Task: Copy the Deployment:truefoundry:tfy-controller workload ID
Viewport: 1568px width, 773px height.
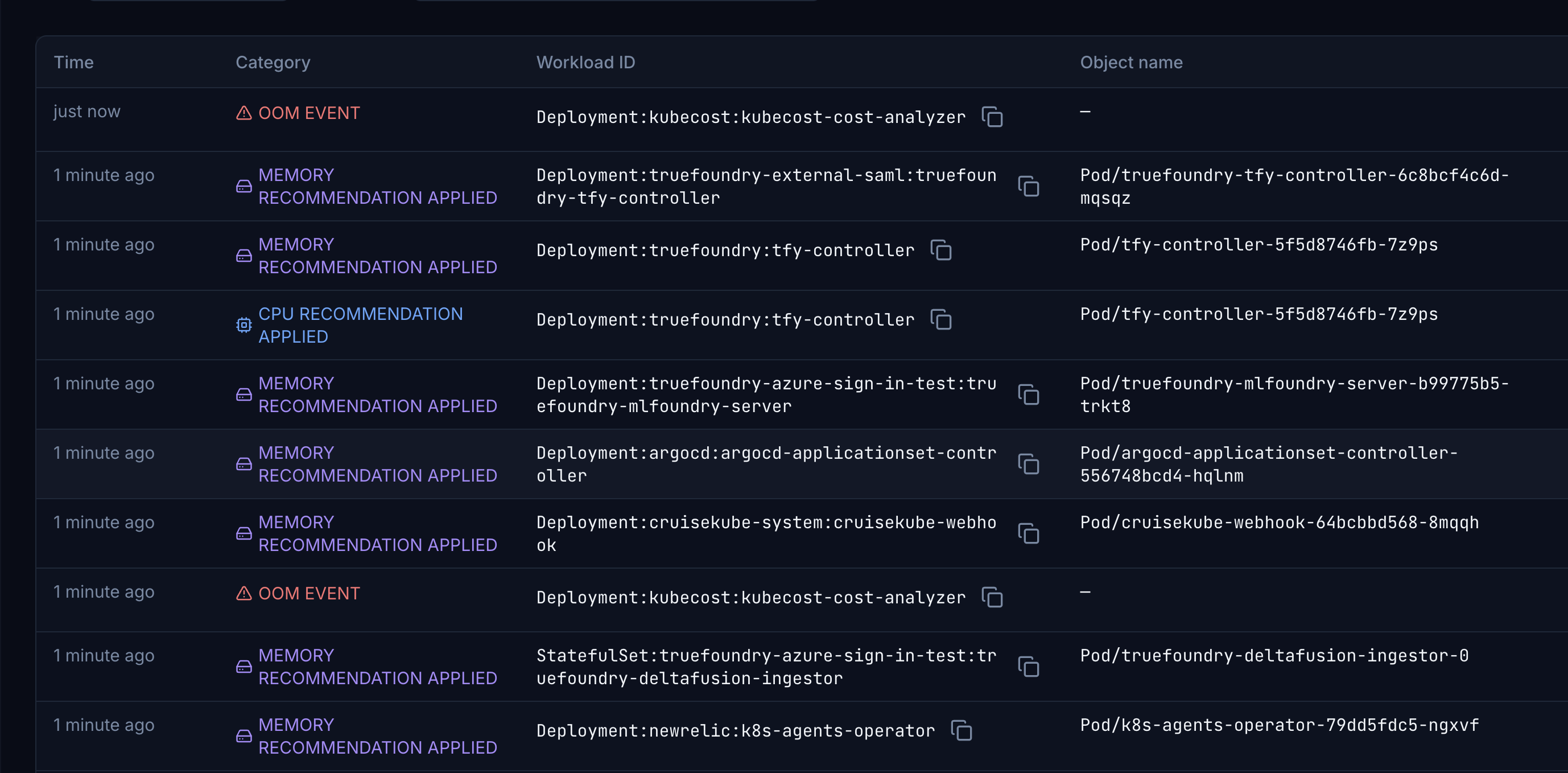Action: point(942,250)
